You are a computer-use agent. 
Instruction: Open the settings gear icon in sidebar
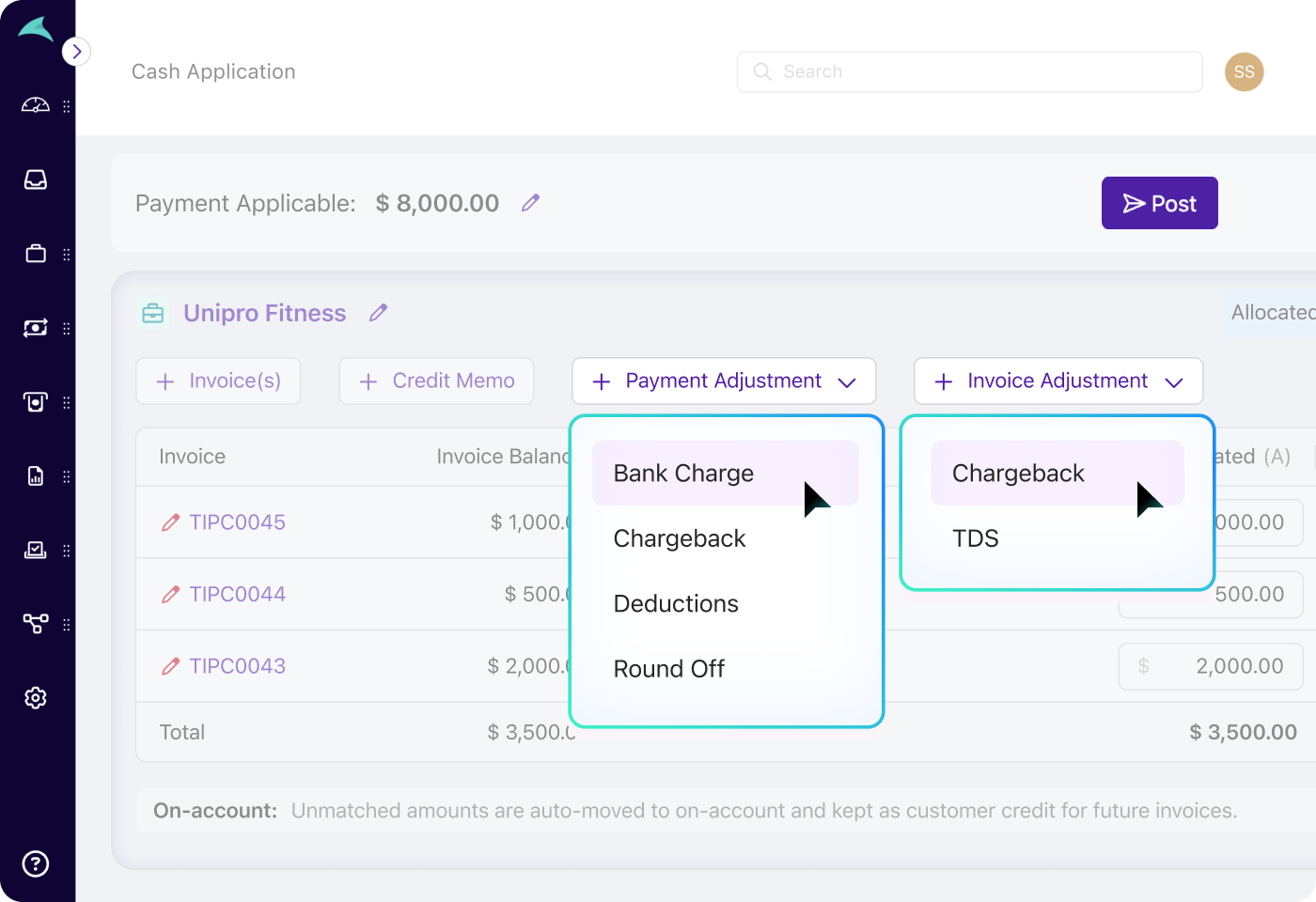coord(36,698)
